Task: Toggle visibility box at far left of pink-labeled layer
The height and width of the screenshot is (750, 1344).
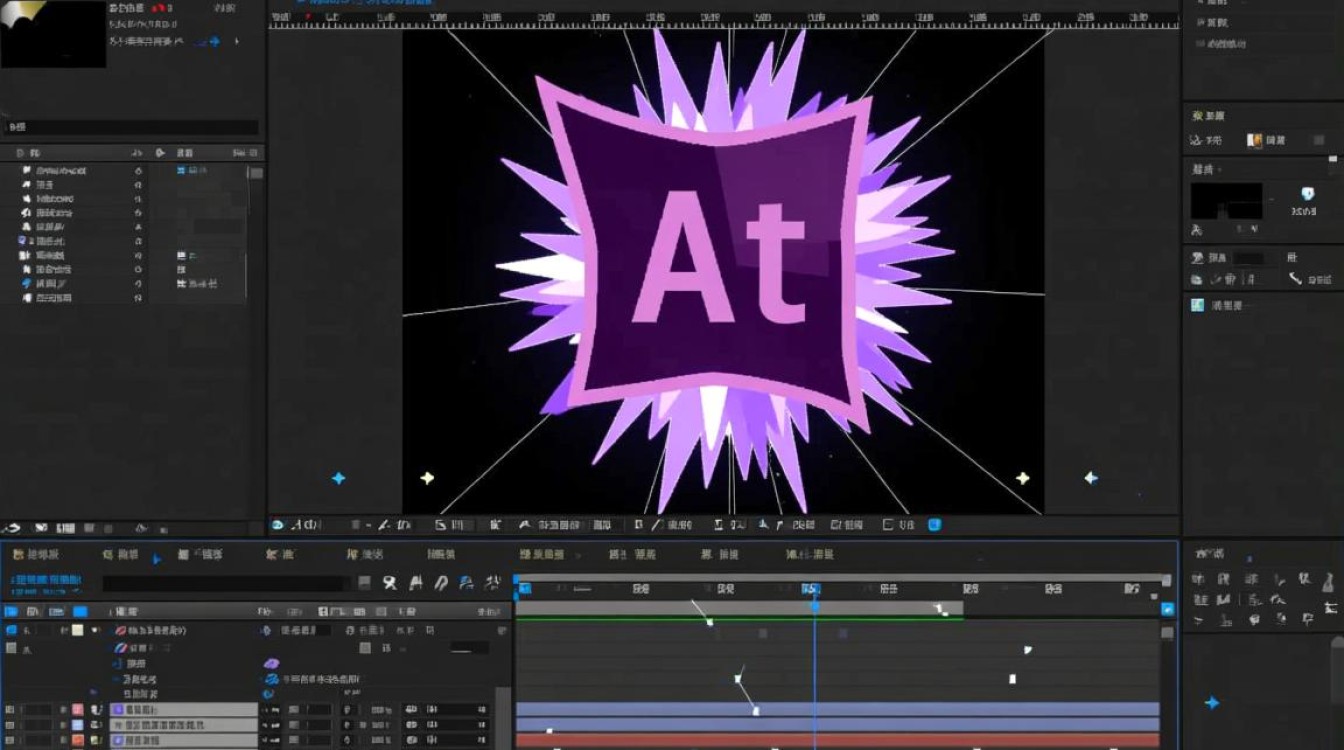Action: (11, 709)
